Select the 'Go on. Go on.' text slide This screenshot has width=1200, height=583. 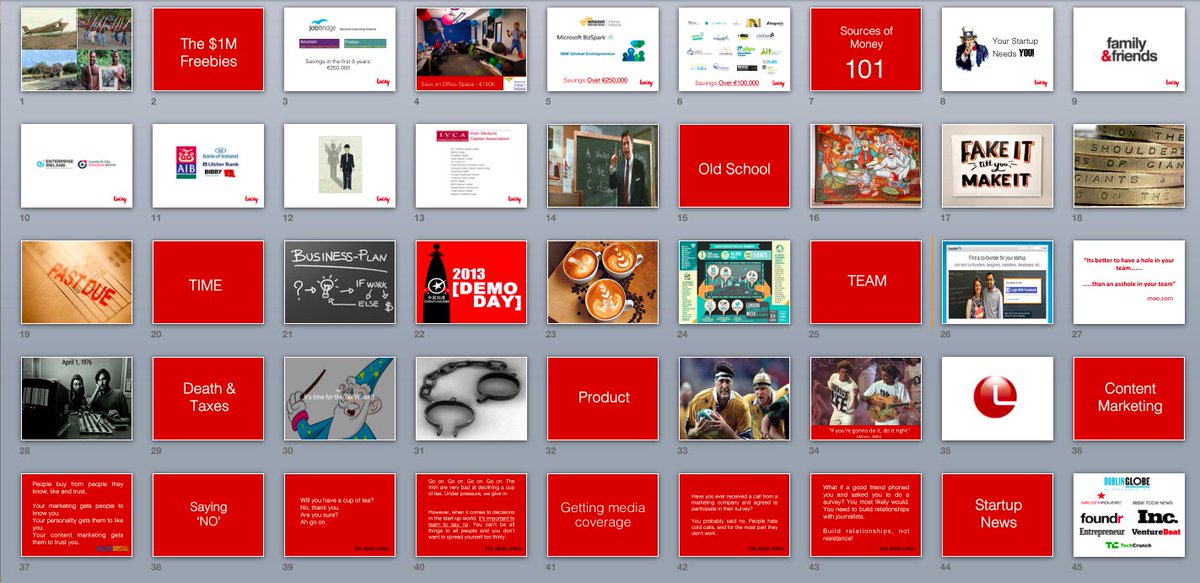click(471, 515)
